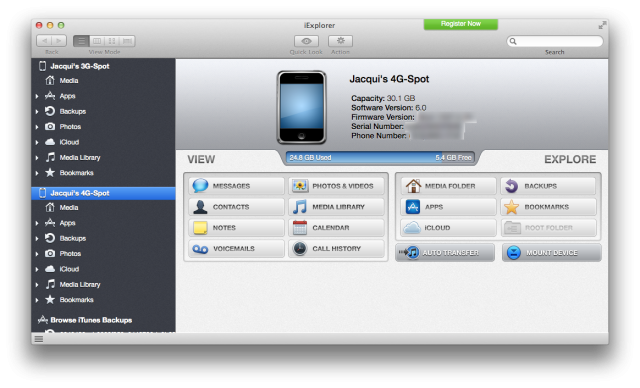Expand iCloud under Jacqui's 3G-Spot
The width and height of the screenshot is (640, 388).
[37, 142]
